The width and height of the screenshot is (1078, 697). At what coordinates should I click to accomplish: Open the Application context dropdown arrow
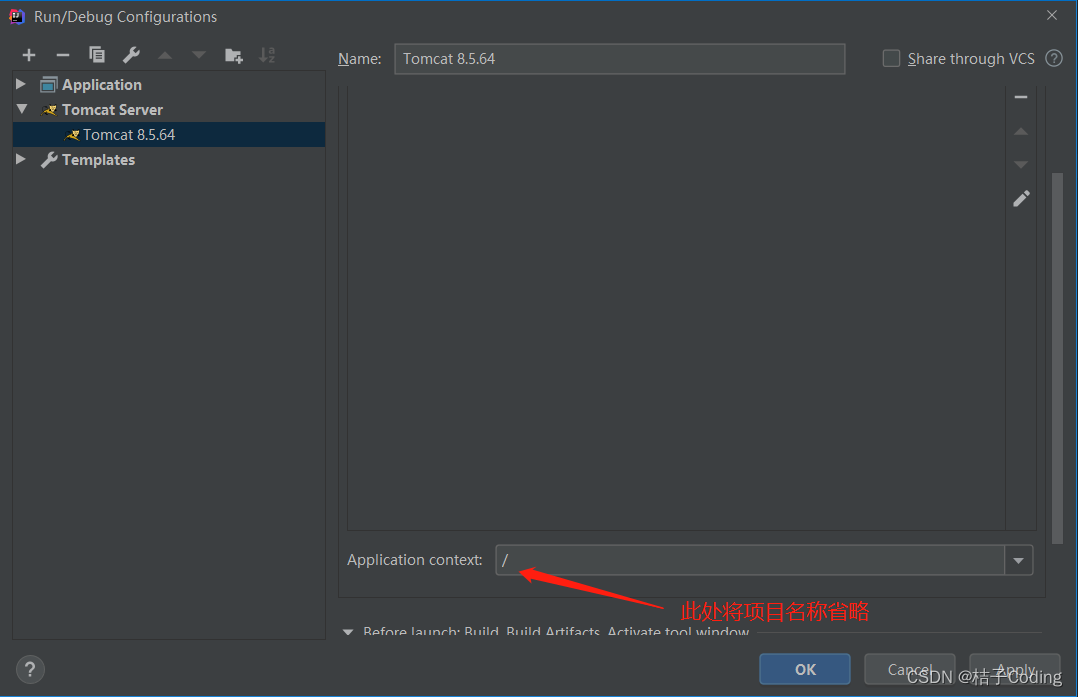(x=1018, y=560)
